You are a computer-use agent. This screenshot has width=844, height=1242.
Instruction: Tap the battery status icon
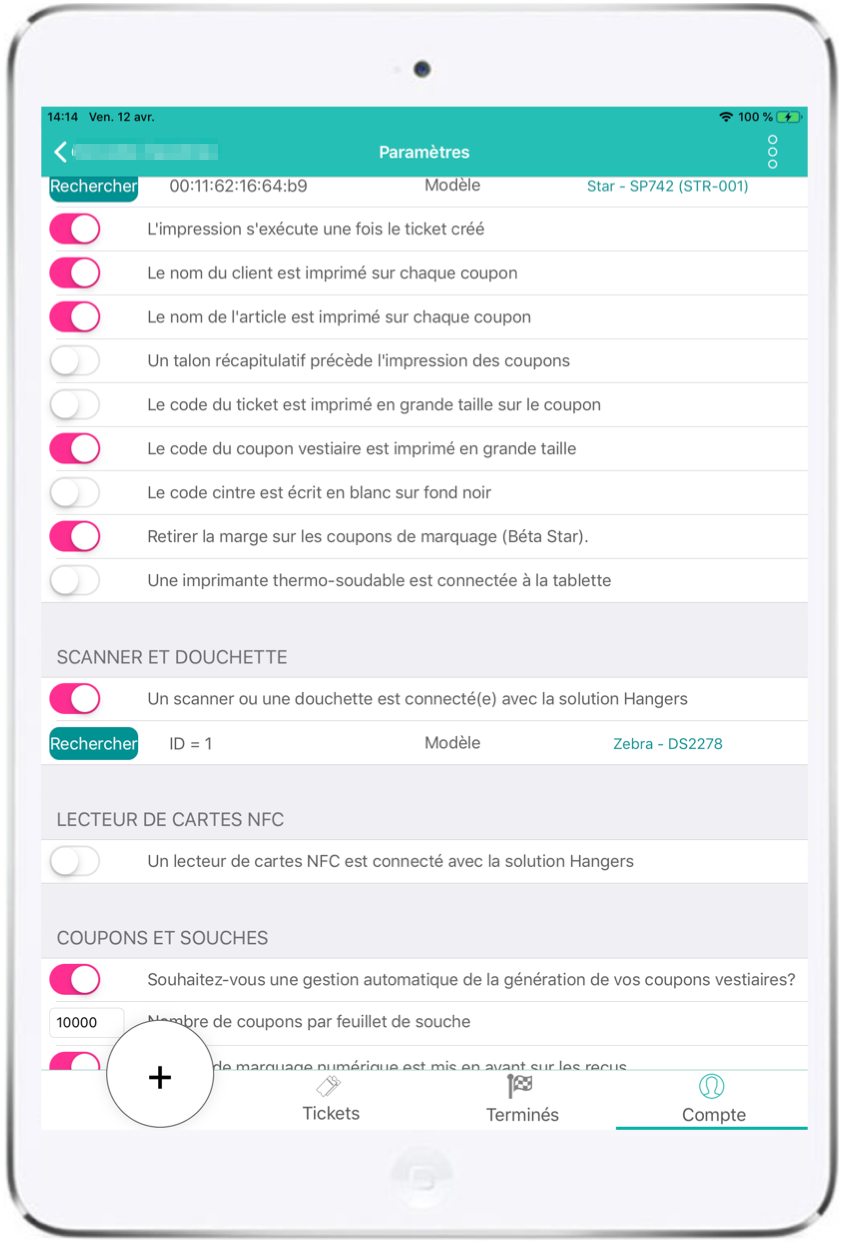click(789, 117)
